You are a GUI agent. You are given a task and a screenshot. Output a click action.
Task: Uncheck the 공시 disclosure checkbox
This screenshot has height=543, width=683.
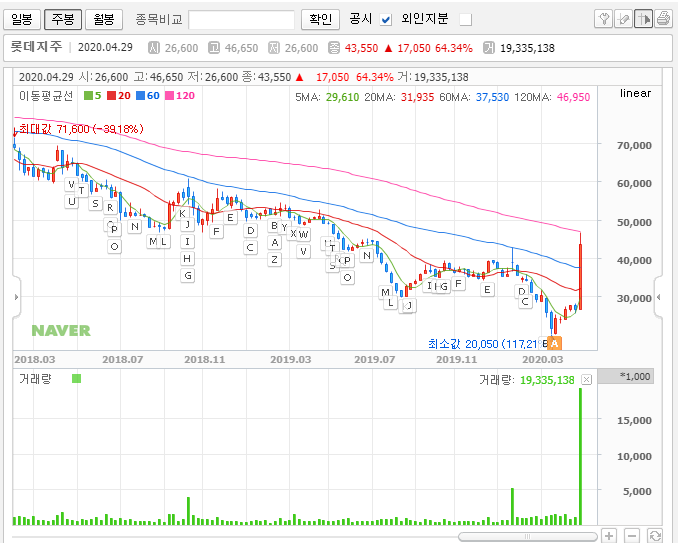click(x=386, y=20)
